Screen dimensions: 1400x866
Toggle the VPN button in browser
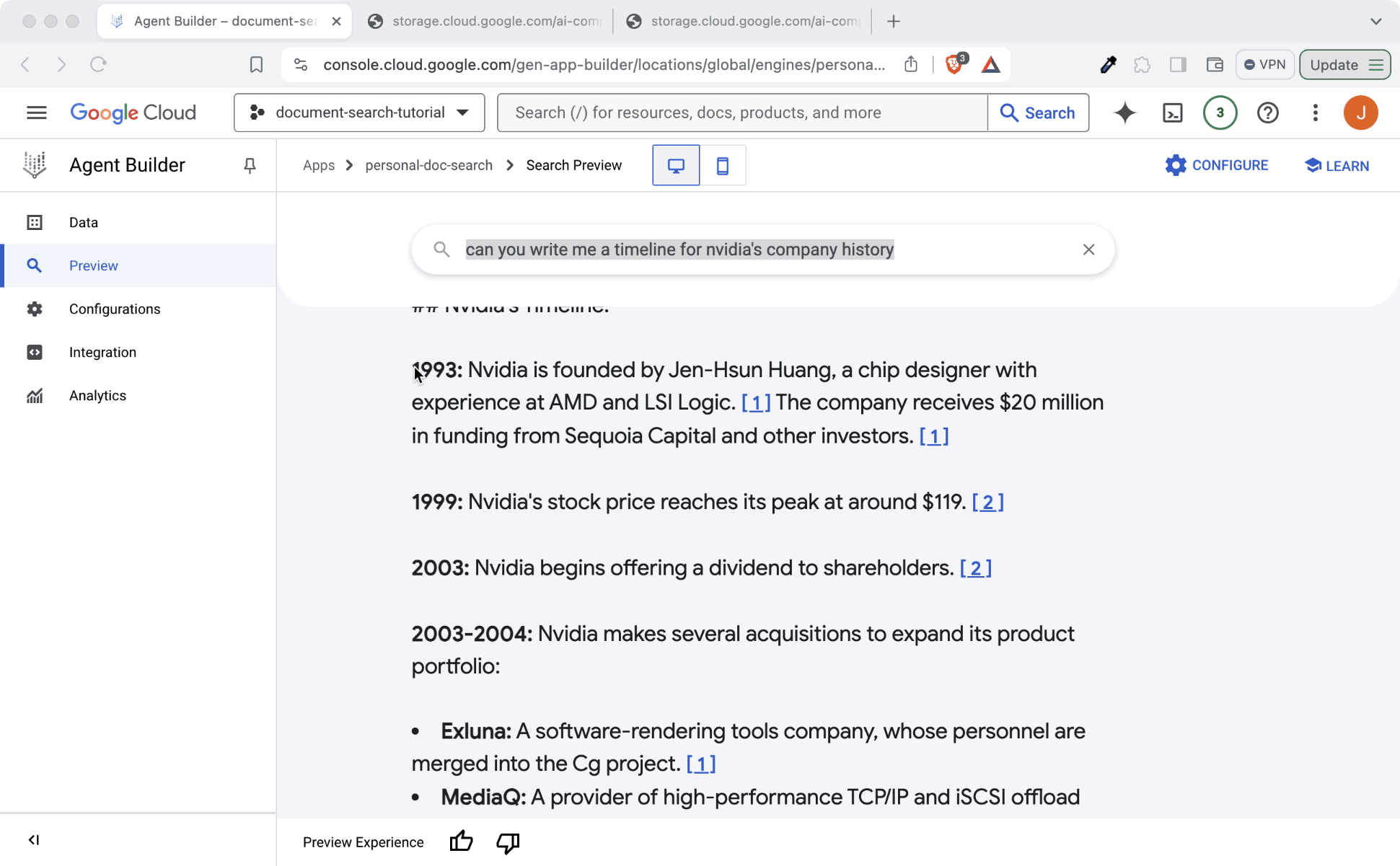point(1265,64)
